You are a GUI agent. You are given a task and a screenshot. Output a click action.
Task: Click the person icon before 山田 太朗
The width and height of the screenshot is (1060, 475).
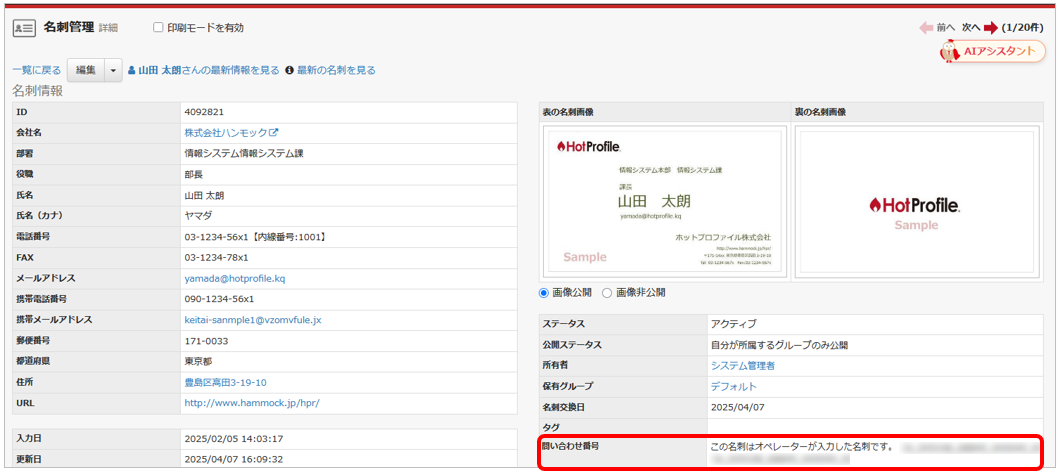tap(132, 71)
